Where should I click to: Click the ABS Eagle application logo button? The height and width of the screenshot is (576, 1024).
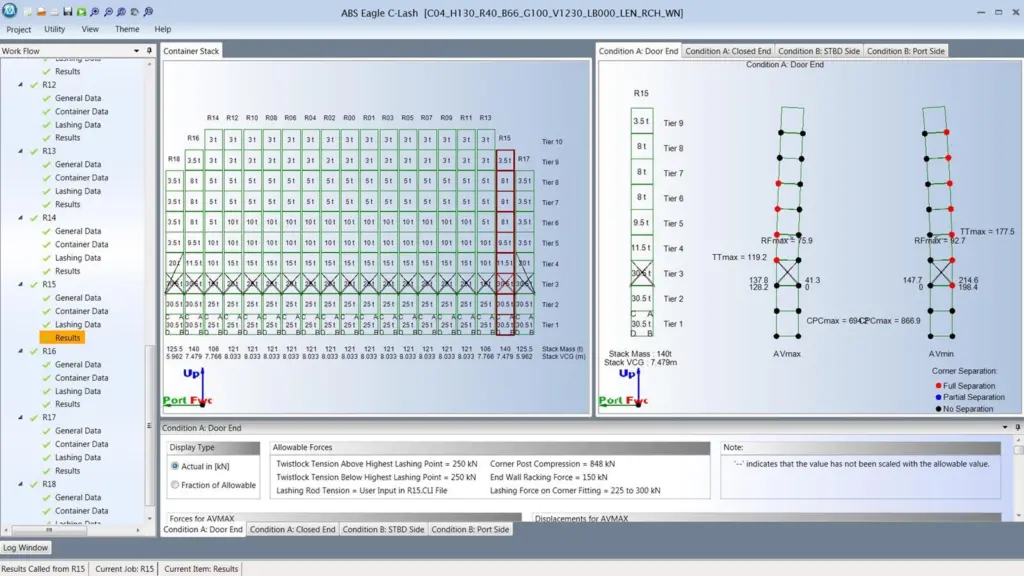pos(10,10)
